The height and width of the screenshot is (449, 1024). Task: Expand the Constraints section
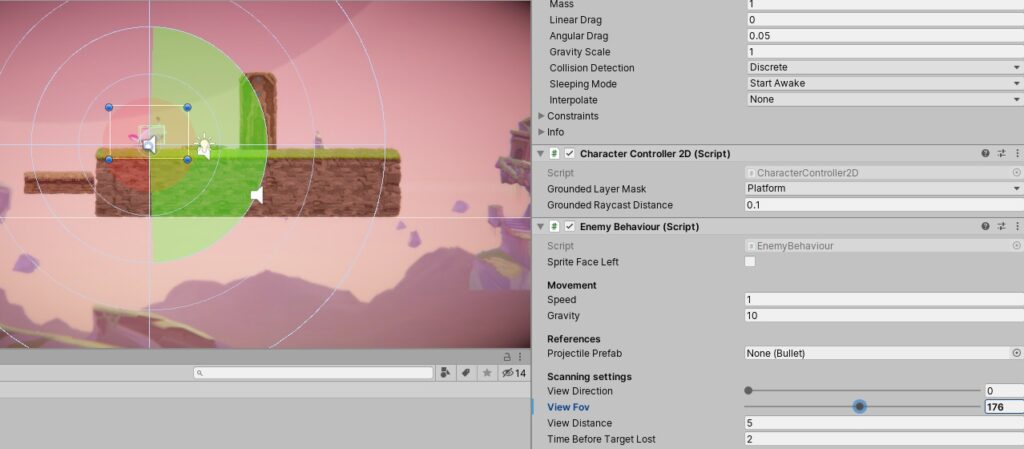542,116
